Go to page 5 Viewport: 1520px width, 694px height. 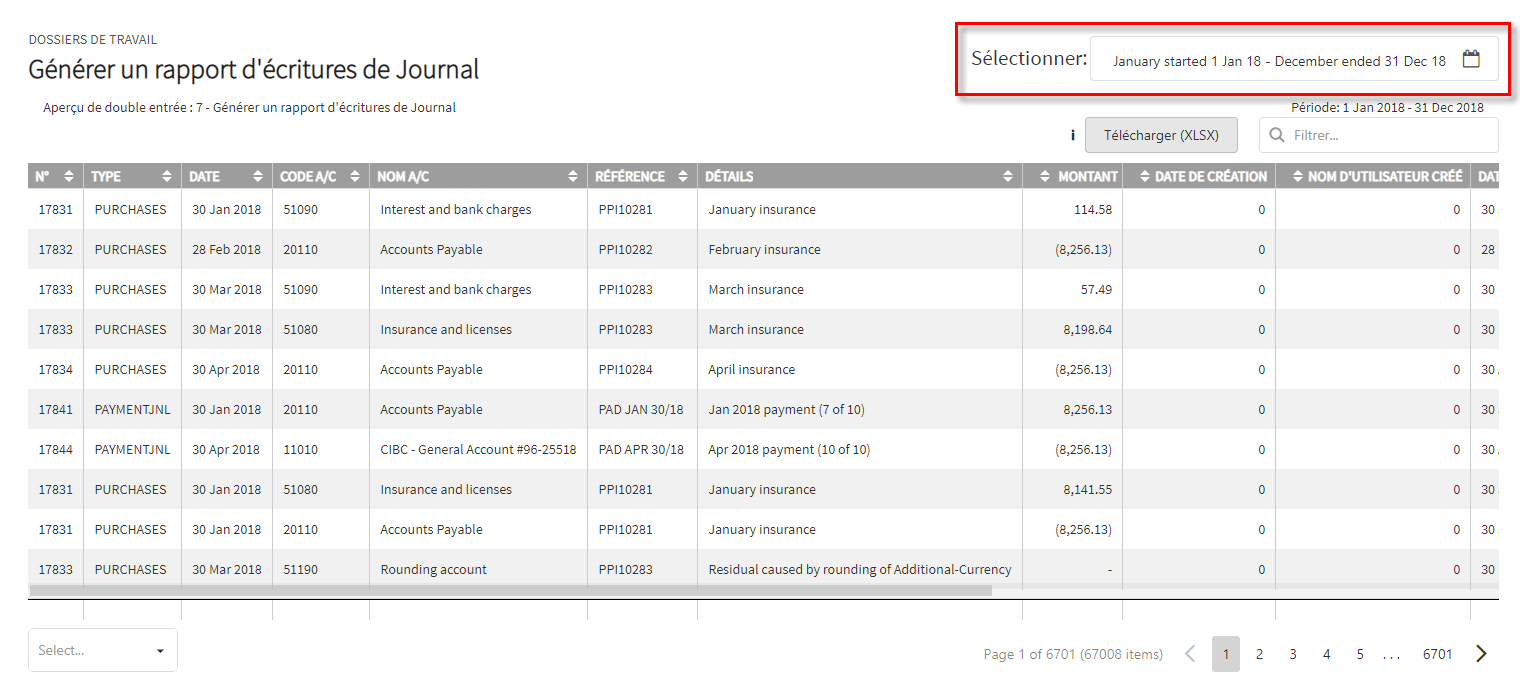click(x=1360, y=654)
